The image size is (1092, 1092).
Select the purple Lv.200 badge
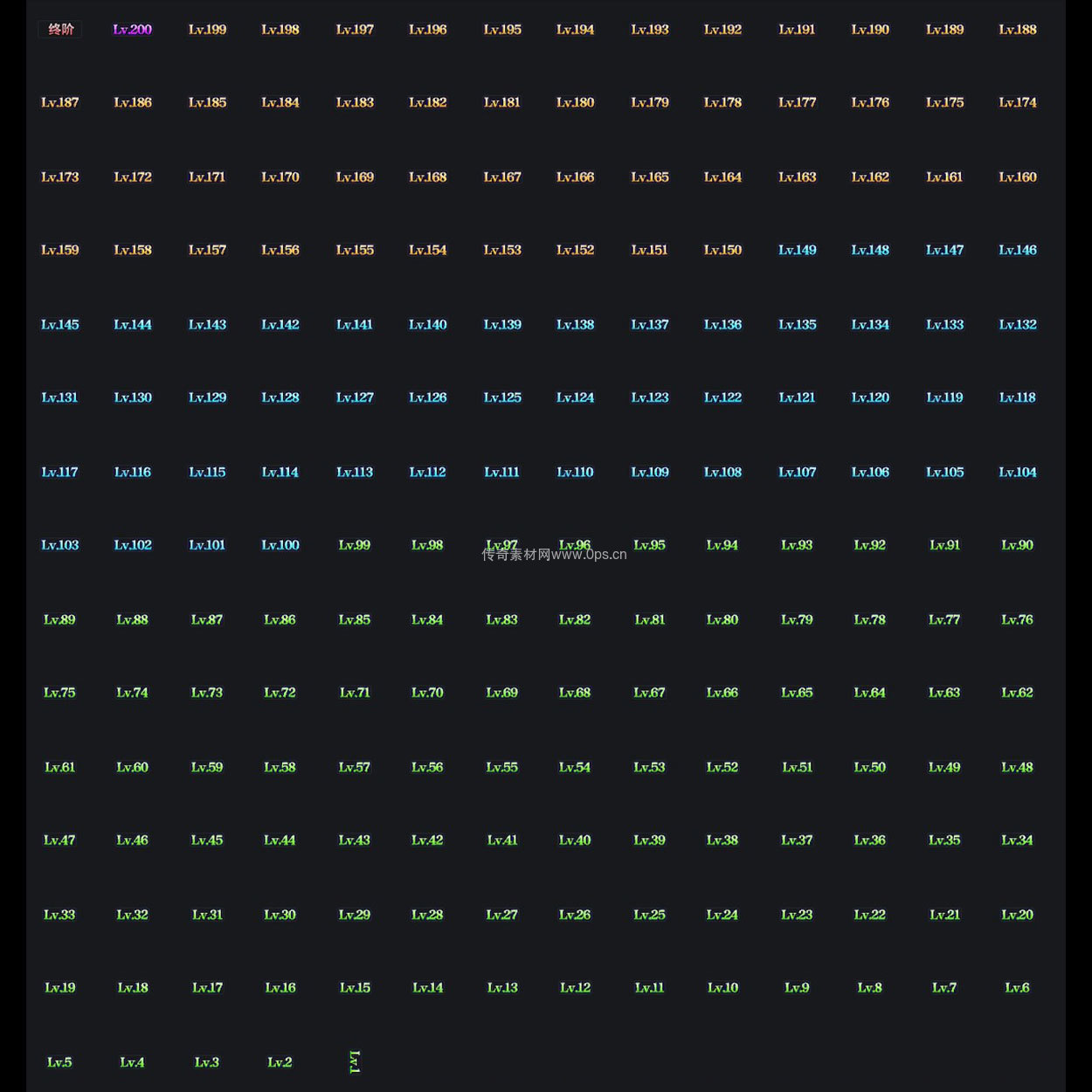(x=133, y=30)
